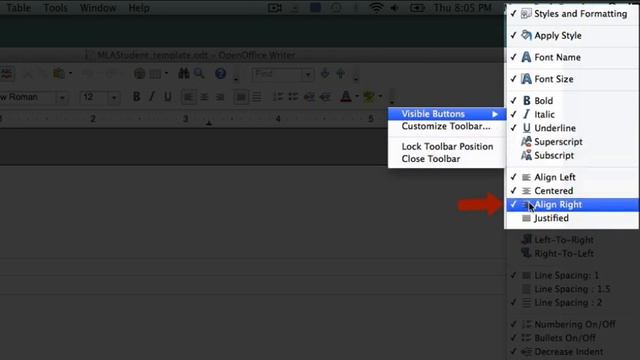Toggle Numbering On/Off in Visible Buttons list
This screenshot has width=640, height=360.
[x=572, y=324]
